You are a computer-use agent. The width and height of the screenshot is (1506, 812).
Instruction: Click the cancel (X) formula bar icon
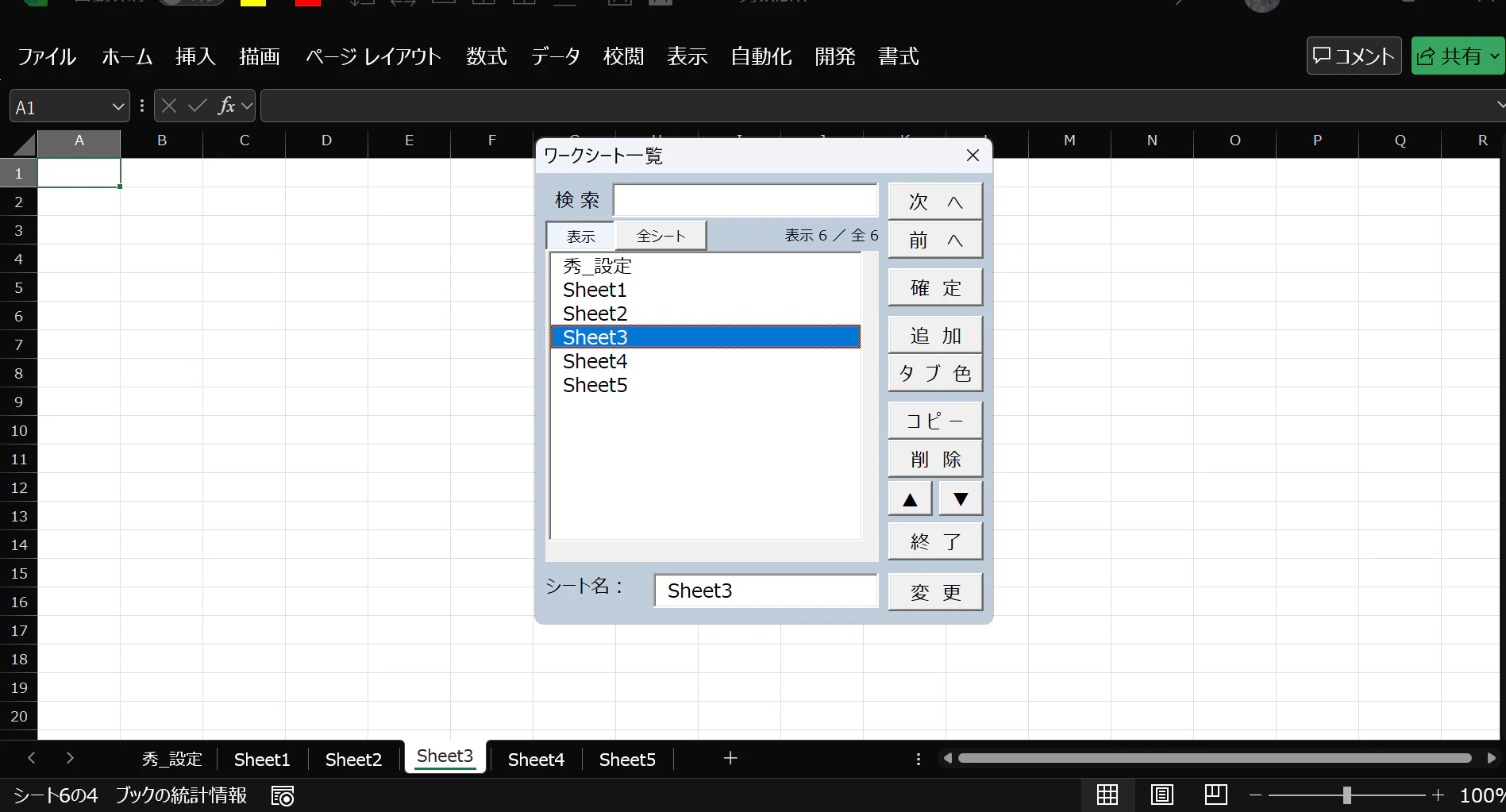pyautogui.click(x=169, y=106)
